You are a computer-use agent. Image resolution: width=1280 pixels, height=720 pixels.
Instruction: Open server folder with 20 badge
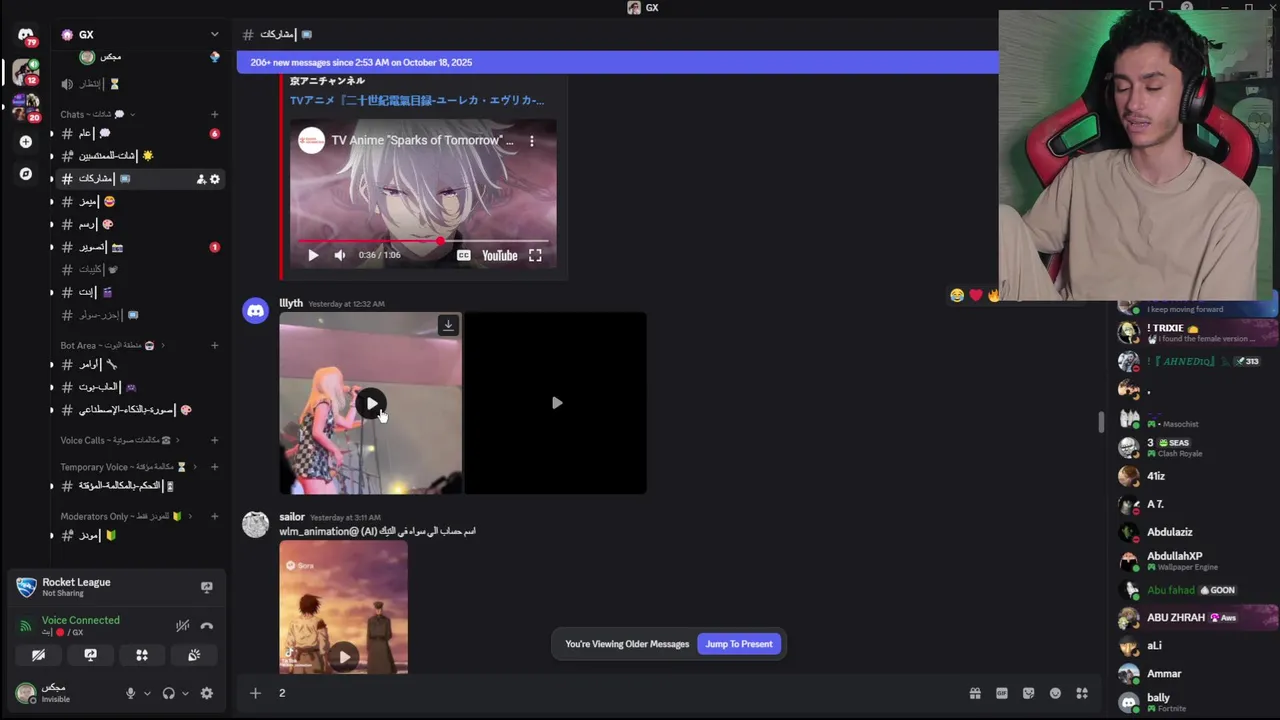(26, 107)
